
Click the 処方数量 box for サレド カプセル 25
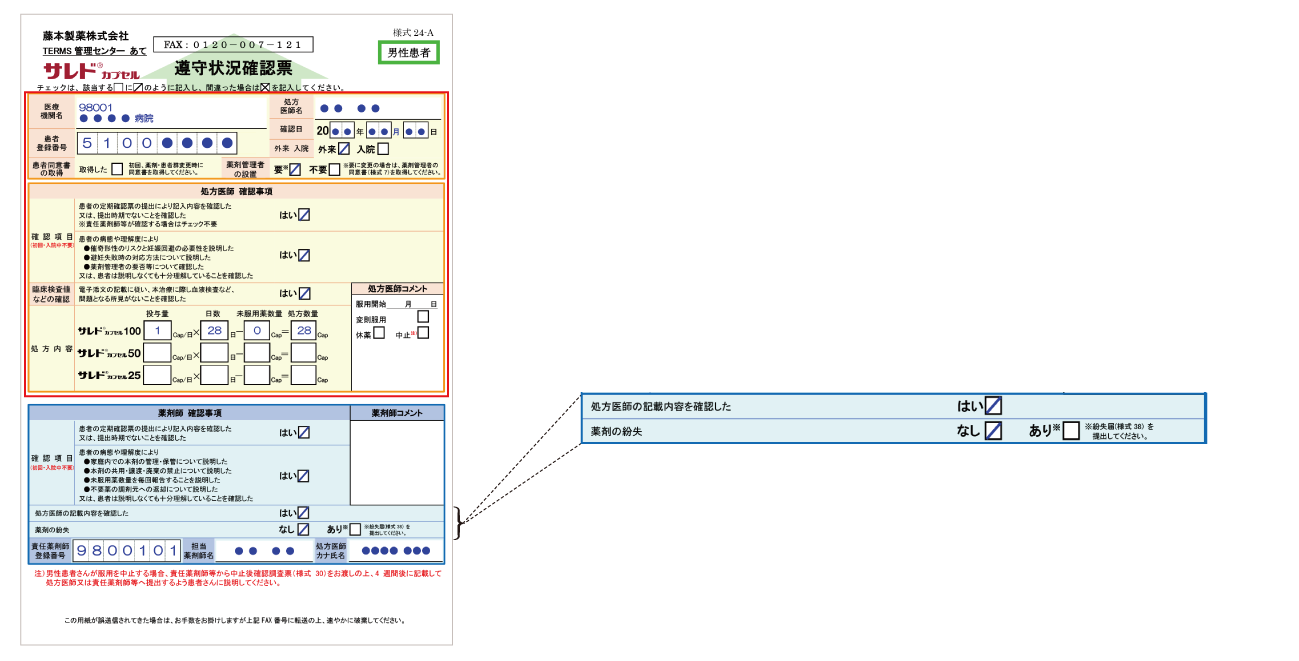303,376
